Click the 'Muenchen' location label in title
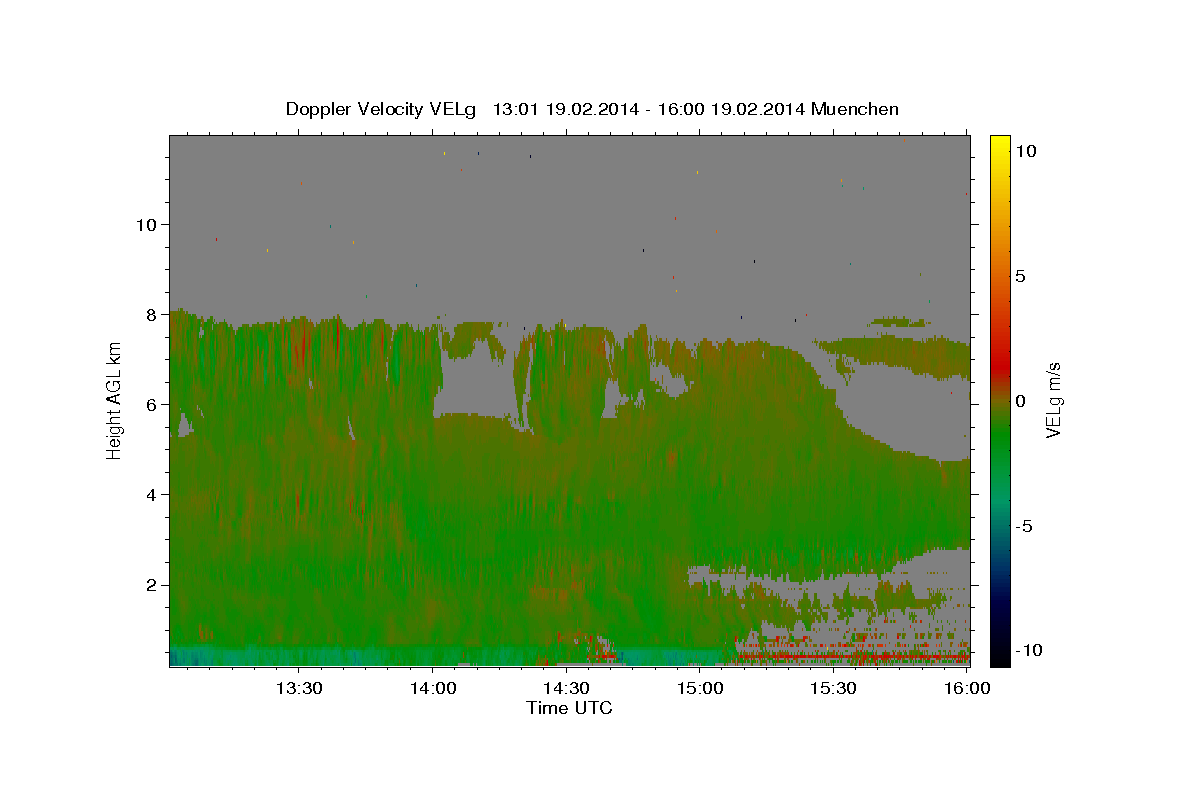The width and height of the screenshot is (1200, 800). pos(855,109)
